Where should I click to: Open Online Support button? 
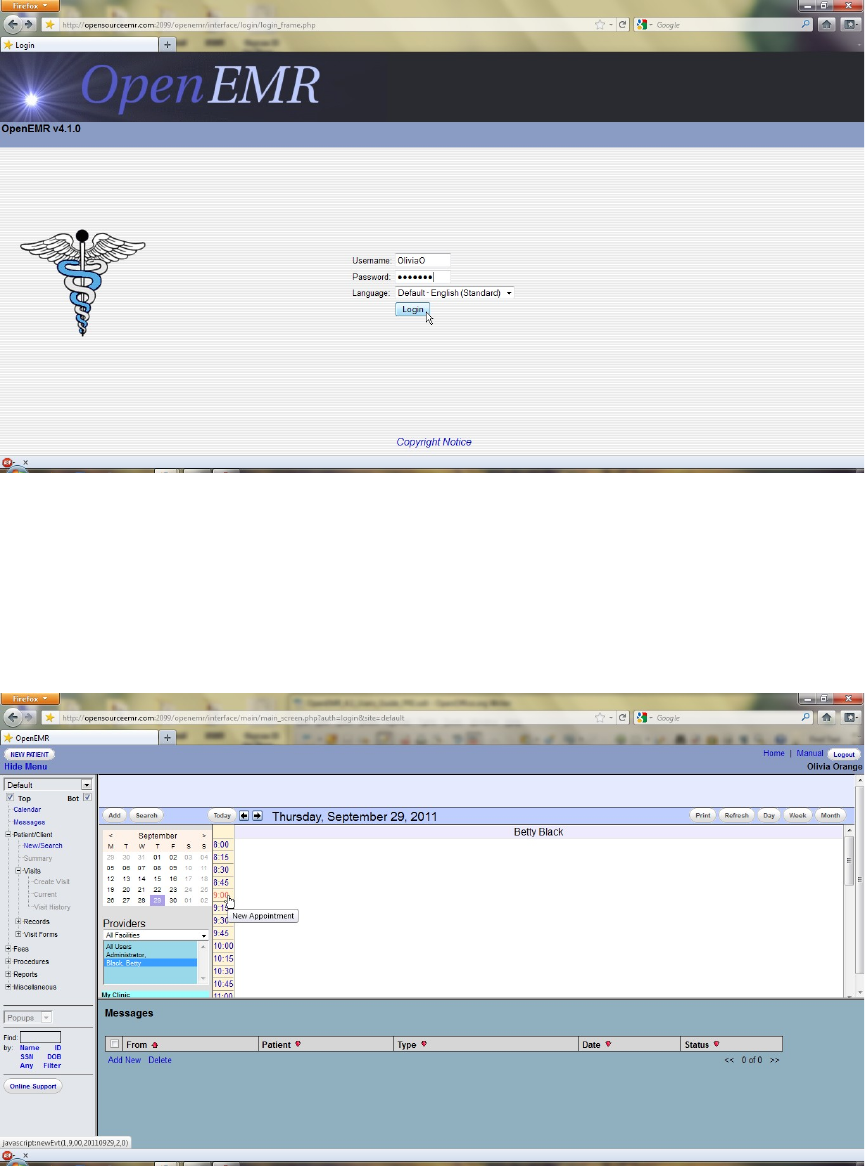point(33,1086)
